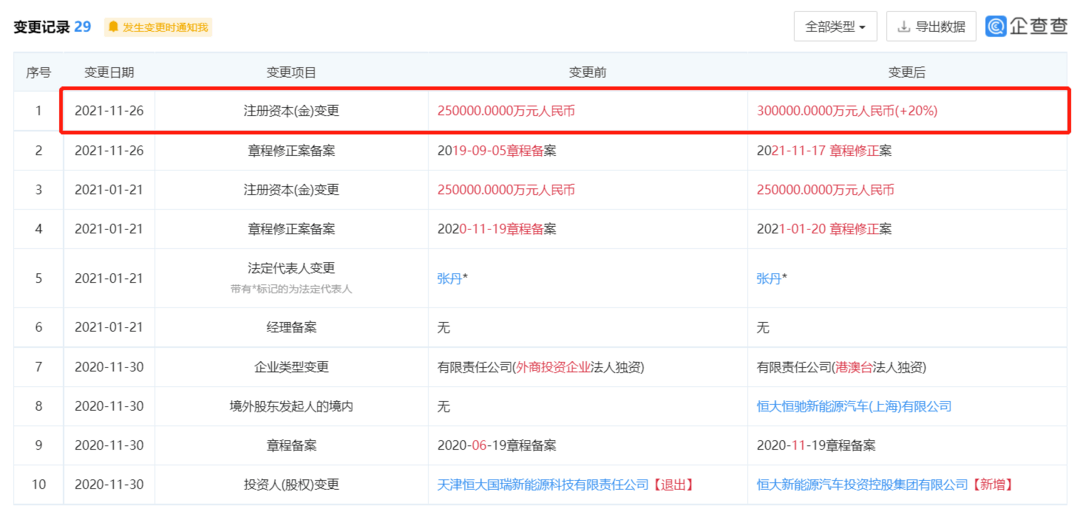Open the 张丹 link in 变更前 column
This screenshot has width=1080, height=520.
[449, 278]
